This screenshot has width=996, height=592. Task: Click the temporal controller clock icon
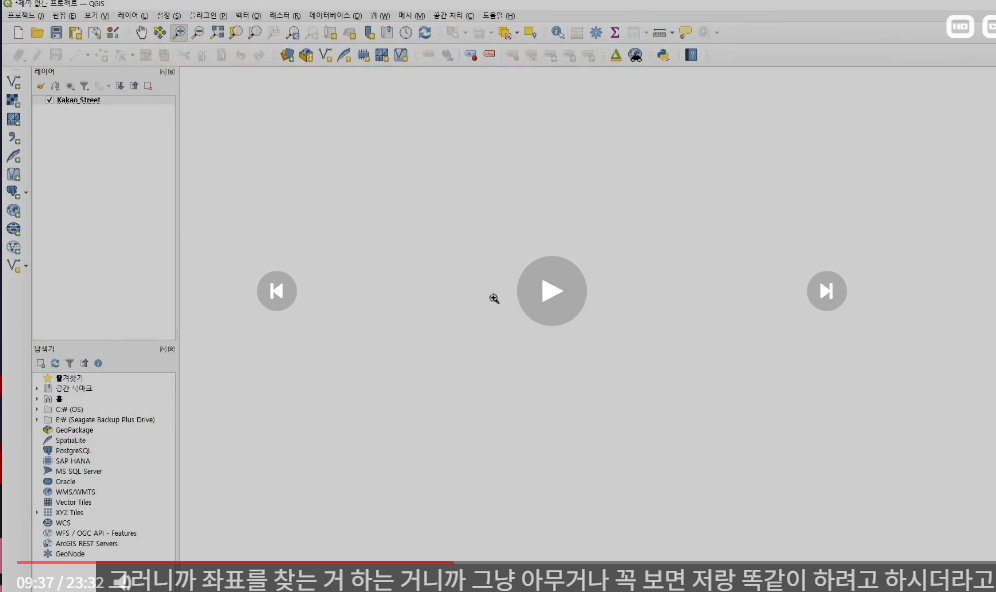[x=405, y=32]
